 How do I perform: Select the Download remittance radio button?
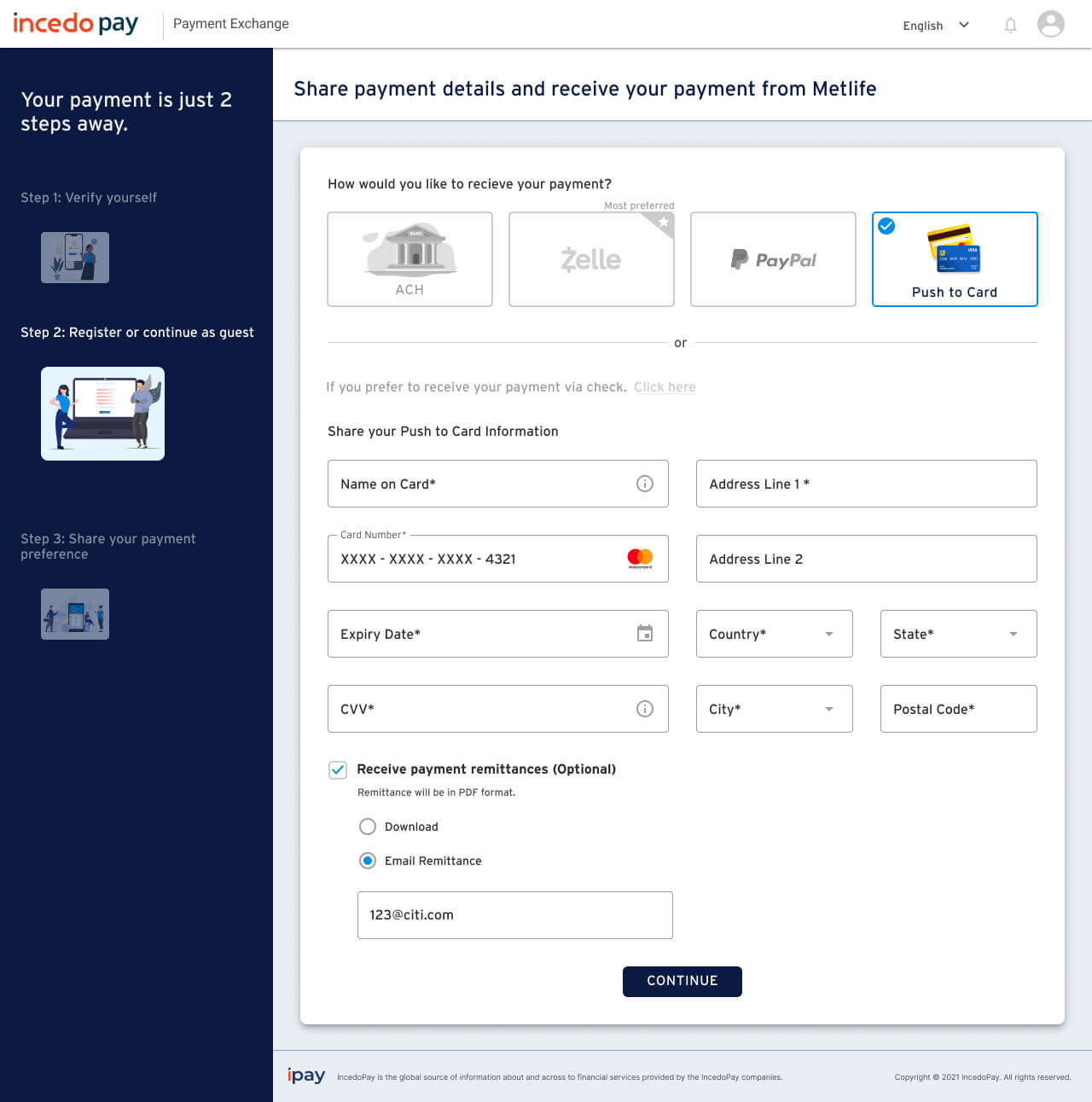[x=368, y=826]
